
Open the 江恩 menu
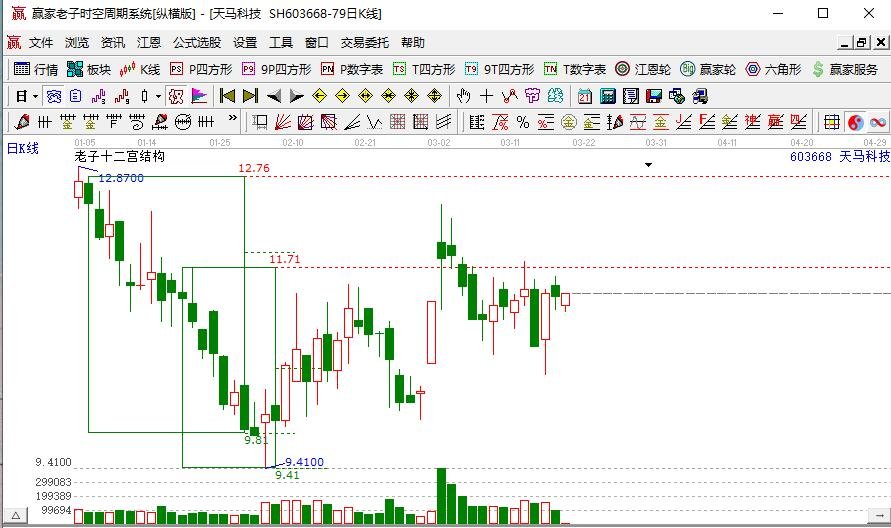(149, 43)
